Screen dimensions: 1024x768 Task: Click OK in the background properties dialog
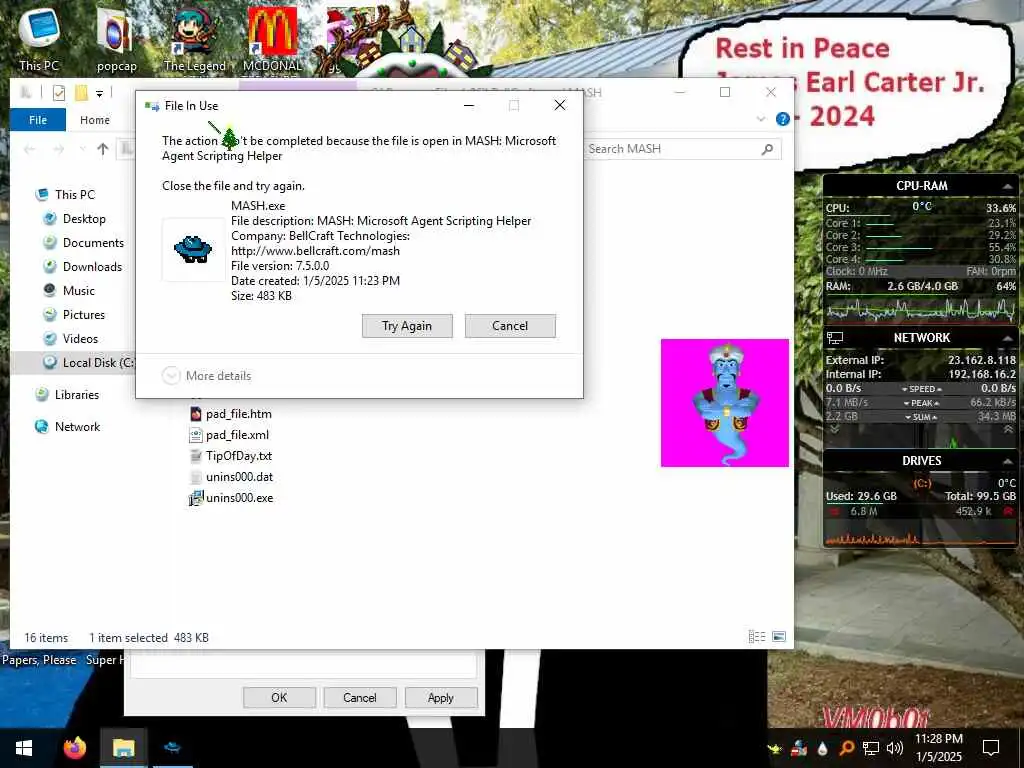point(280,697)
